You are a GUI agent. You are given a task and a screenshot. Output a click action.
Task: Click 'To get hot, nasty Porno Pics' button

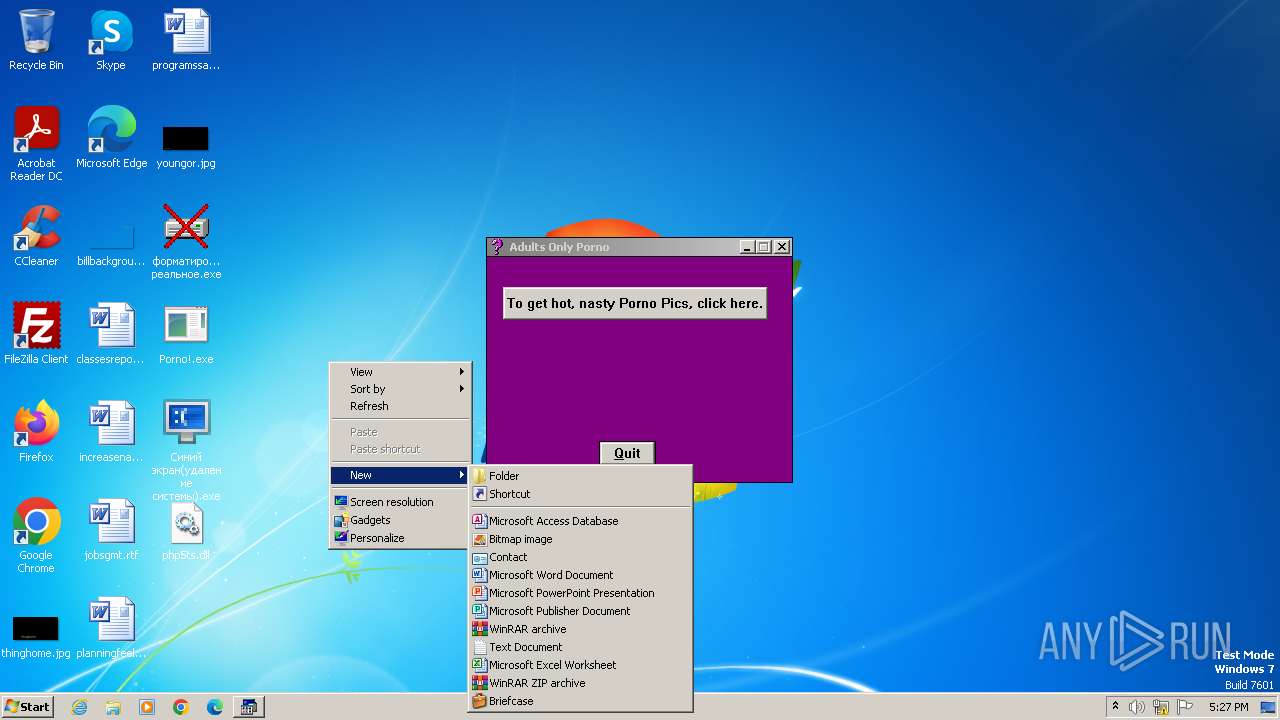[635, 303]
